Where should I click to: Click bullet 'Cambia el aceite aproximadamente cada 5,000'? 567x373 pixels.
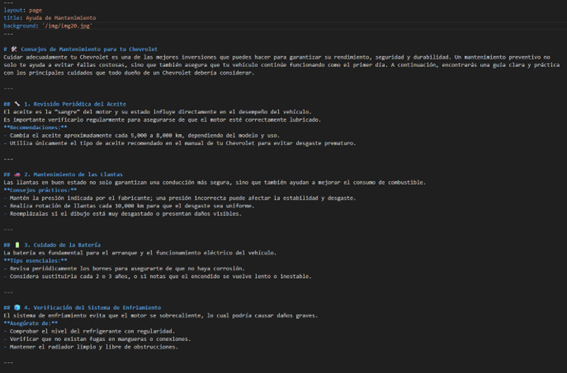[142, 135]
